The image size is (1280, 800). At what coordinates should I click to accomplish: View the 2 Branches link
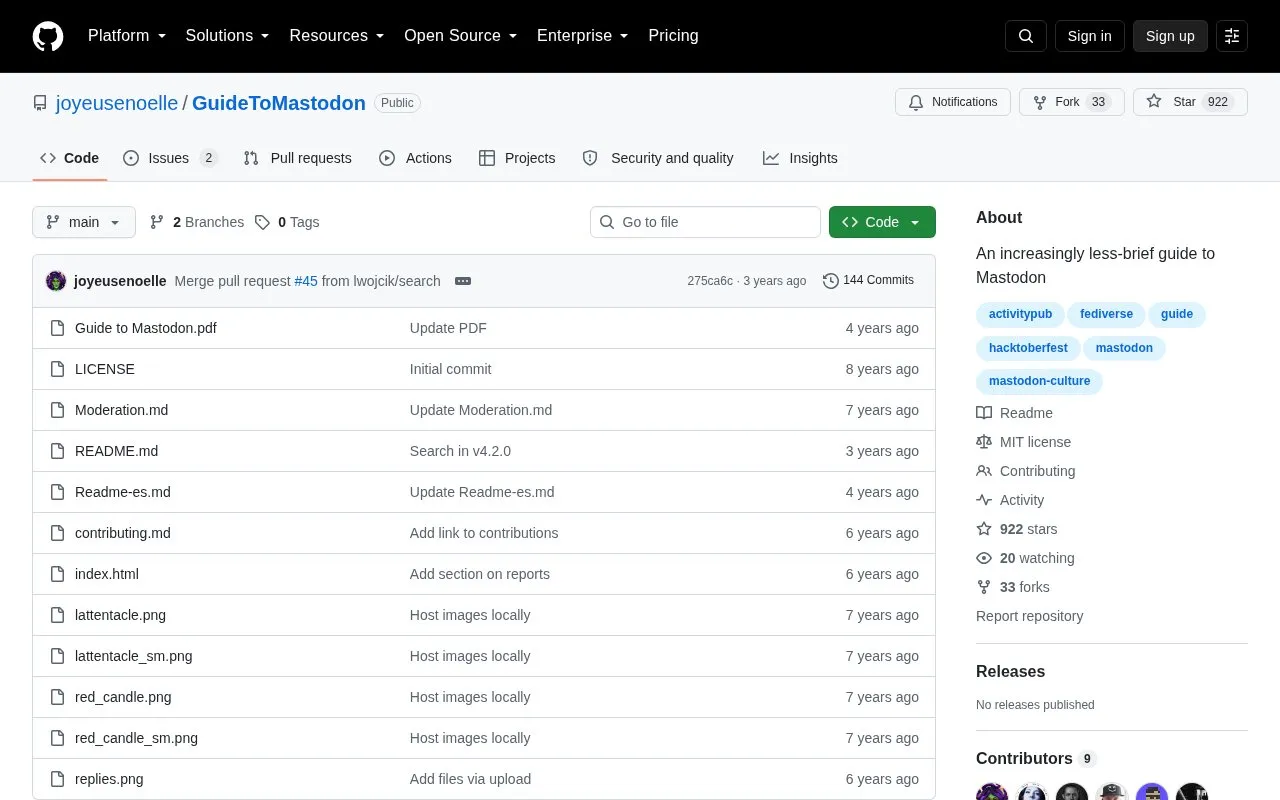[197, 222]
